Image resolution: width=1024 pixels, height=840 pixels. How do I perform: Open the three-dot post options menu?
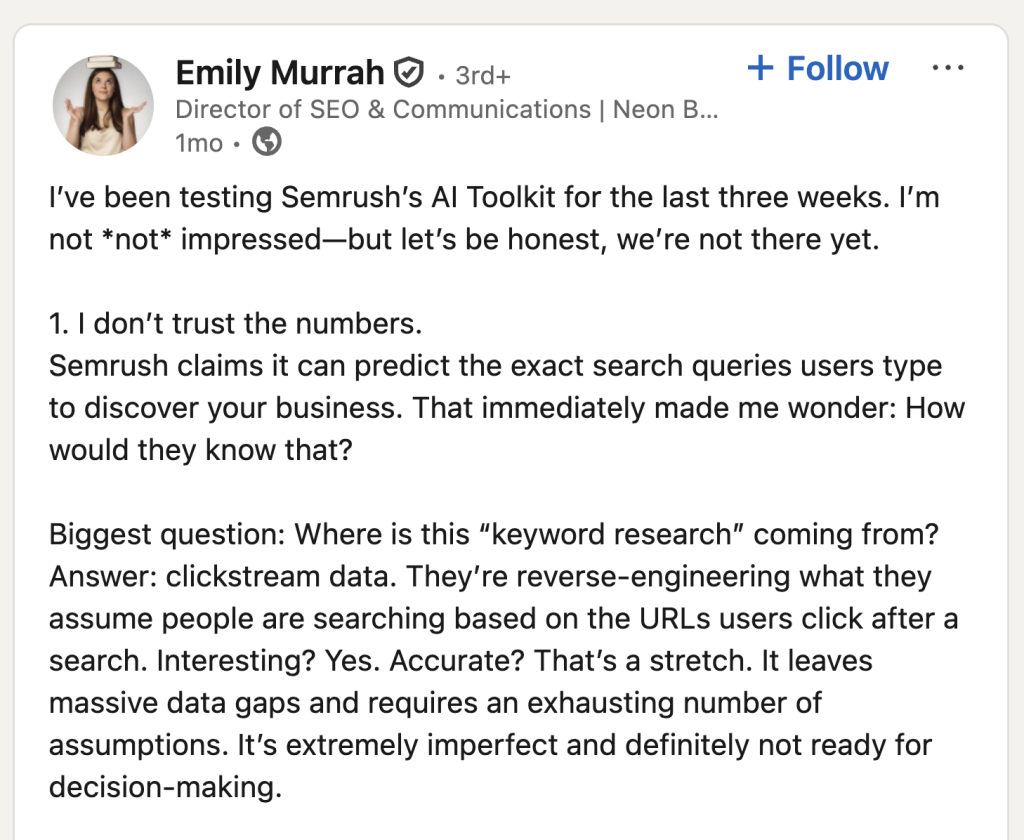[x=946, y=68]
